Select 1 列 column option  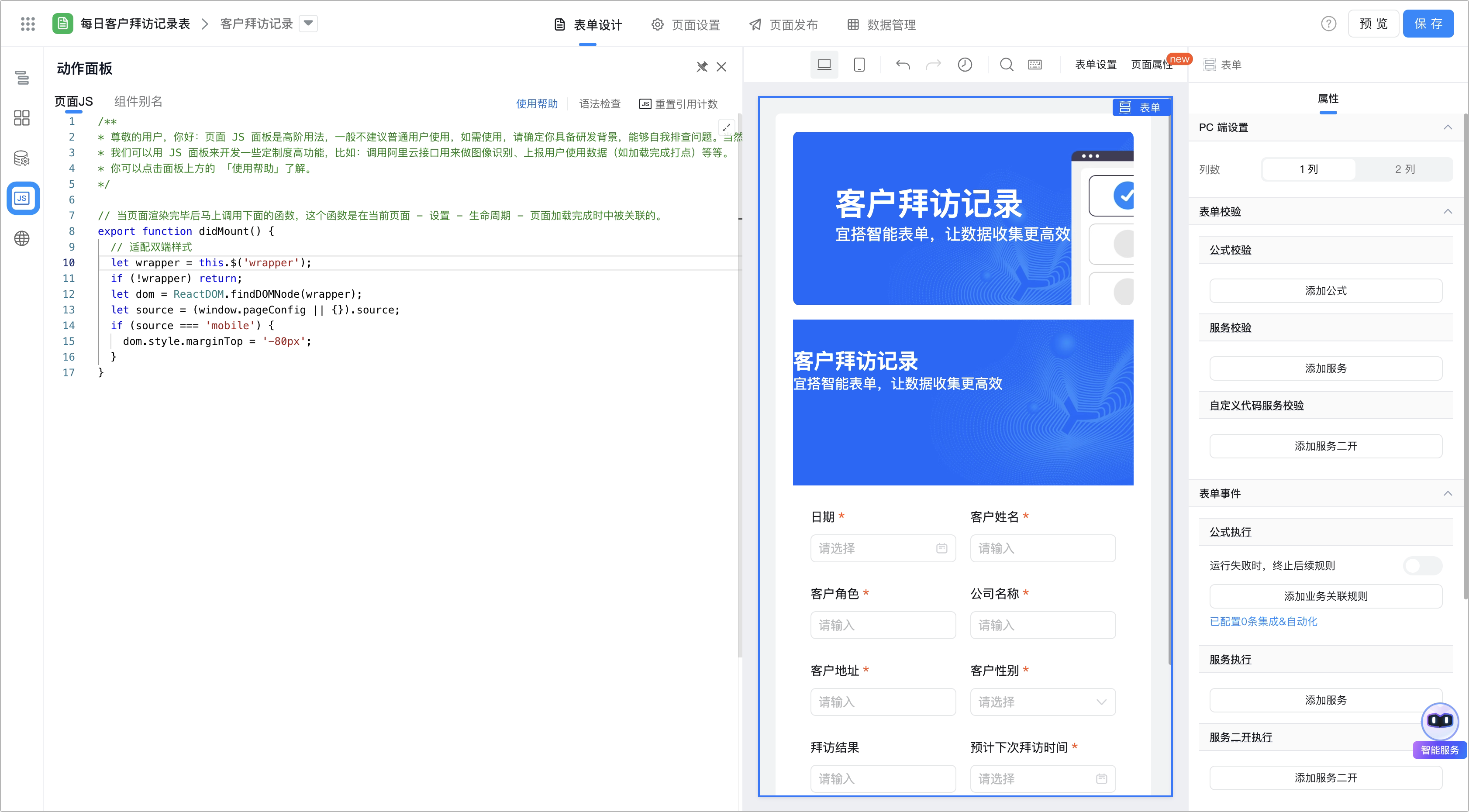click(1309, 169)
